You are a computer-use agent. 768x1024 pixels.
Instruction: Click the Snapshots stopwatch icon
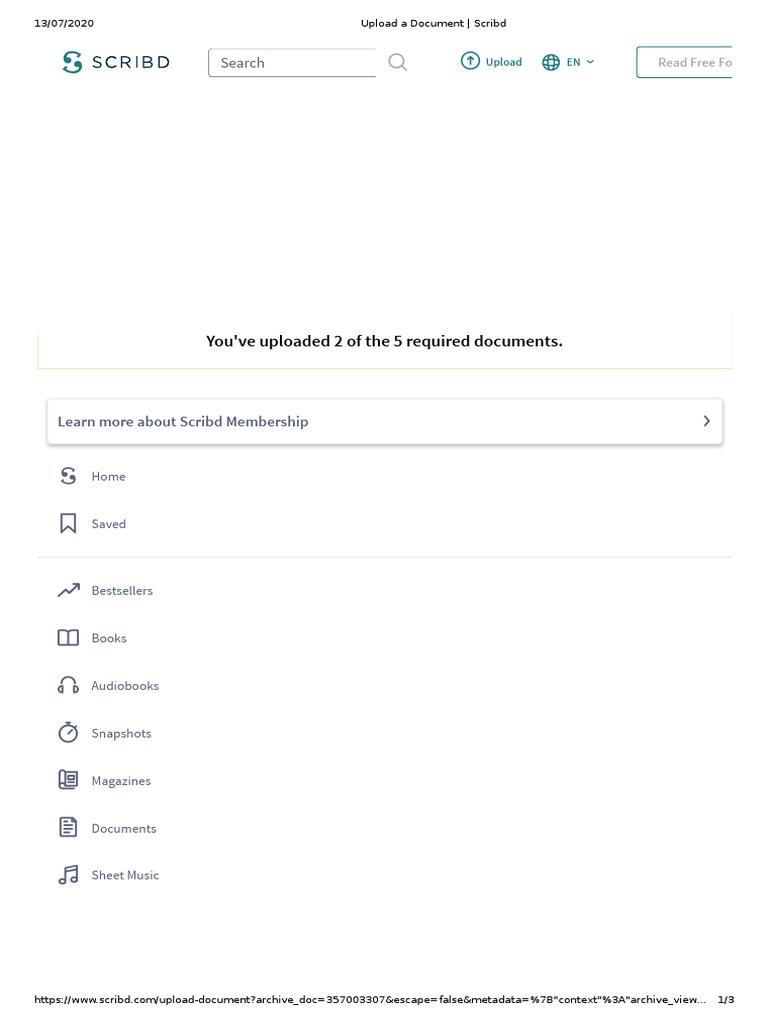(x=68, y=733)
